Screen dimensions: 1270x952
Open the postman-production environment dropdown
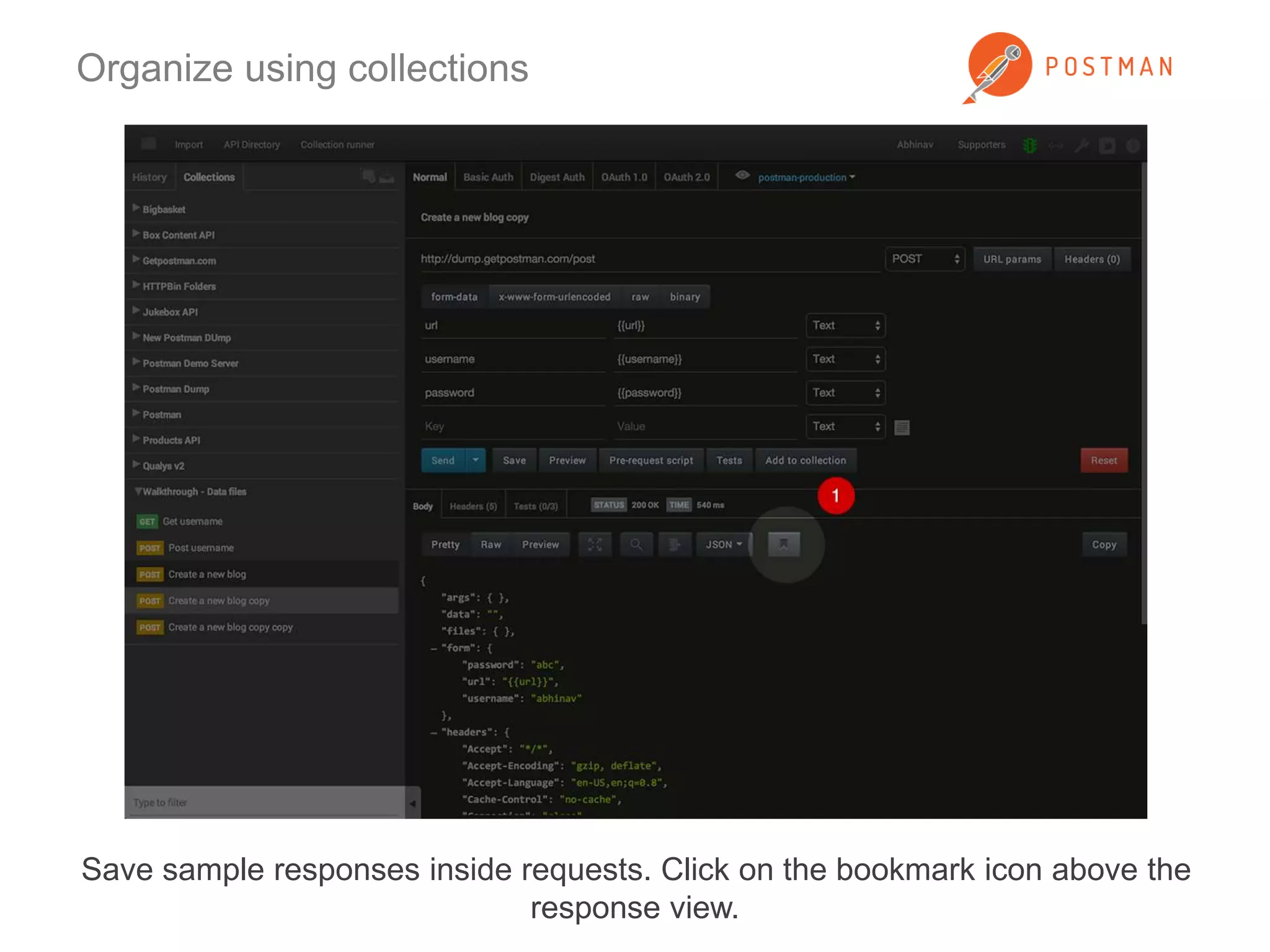pyautogui.click(x=806, y=177)
